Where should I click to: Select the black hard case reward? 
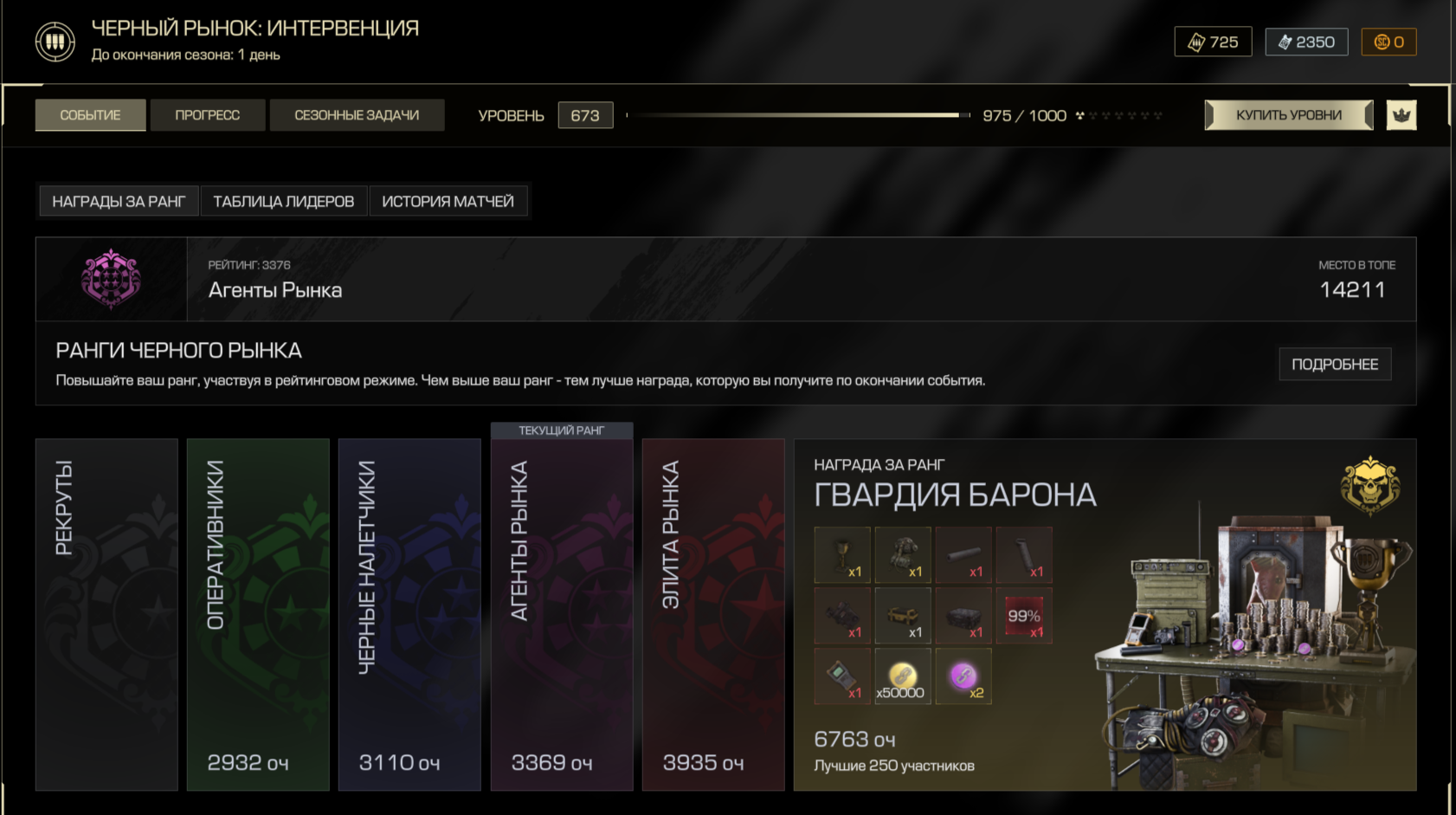963,615
